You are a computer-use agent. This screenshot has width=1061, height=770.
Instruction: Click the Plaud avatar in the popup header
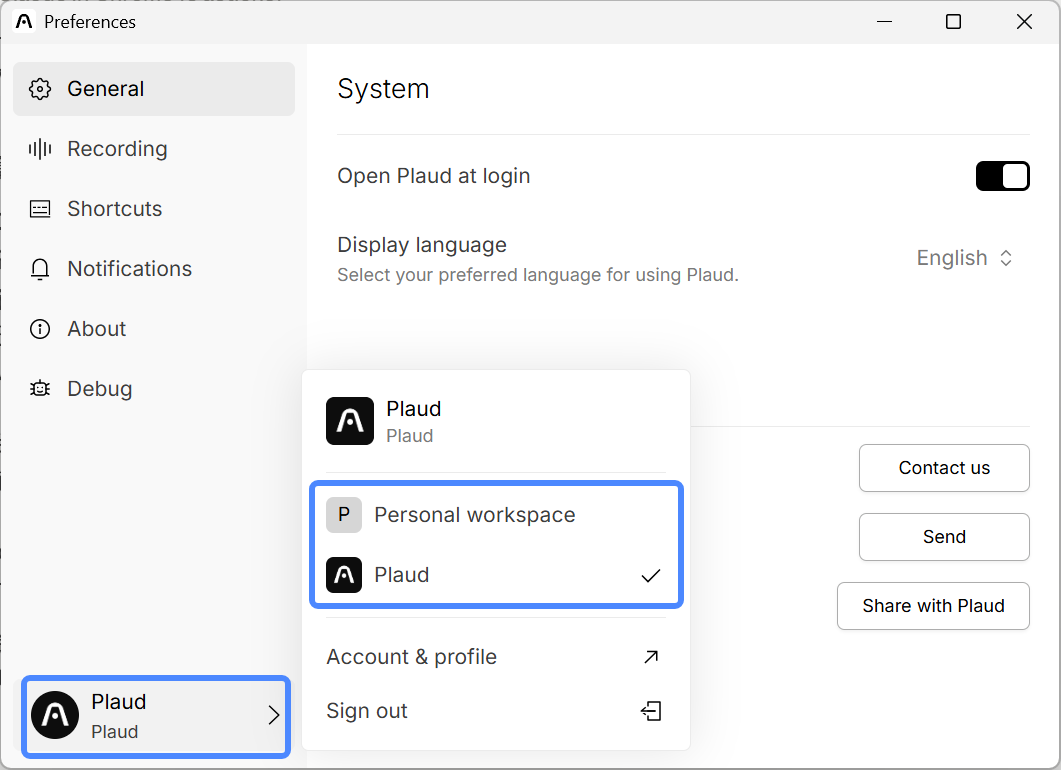point(350,421)
